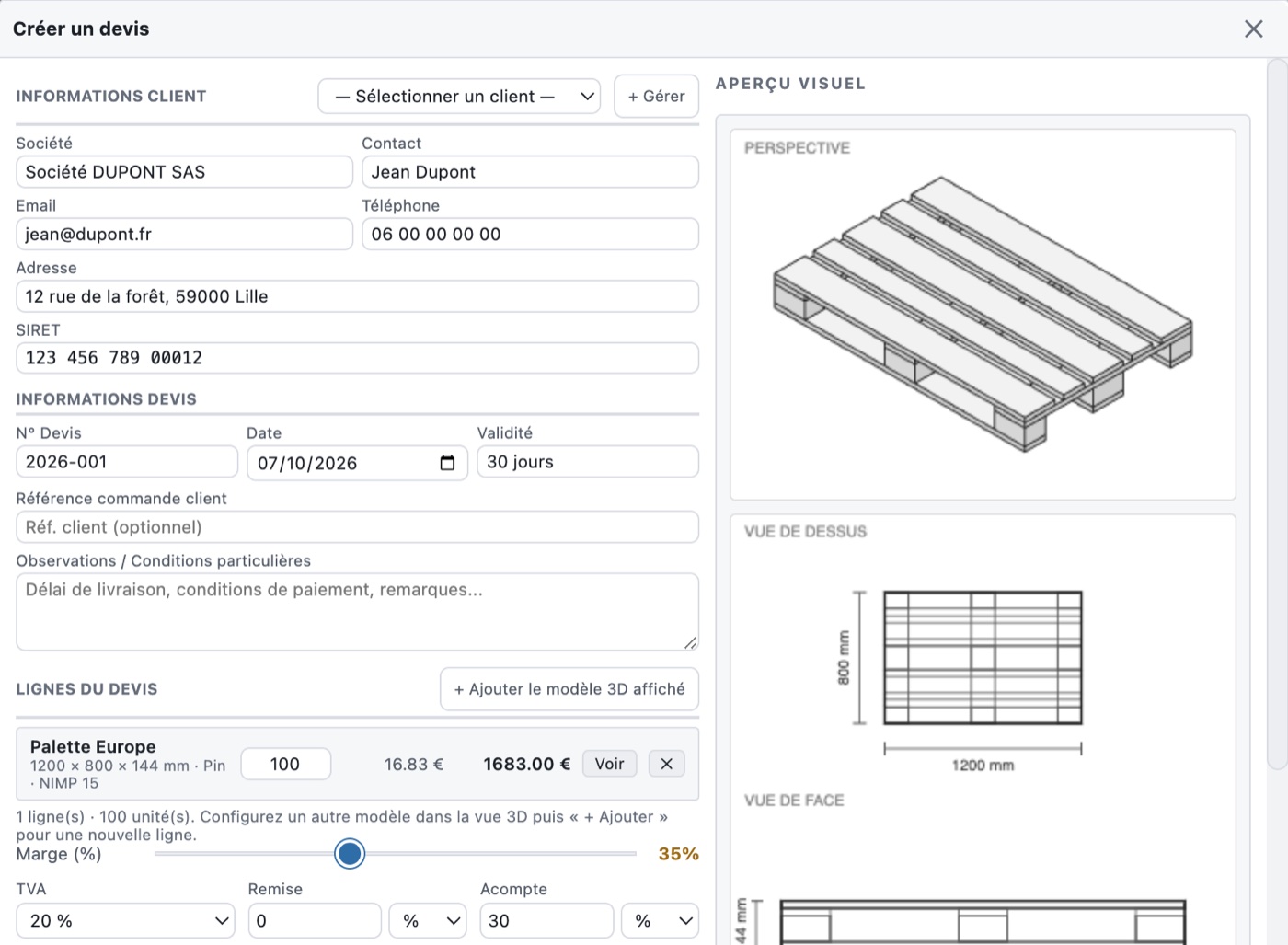The height and width of the screenshot is (945, 1288).
Task: Click the Référence commande client field
Action: [x=358, y=527]
